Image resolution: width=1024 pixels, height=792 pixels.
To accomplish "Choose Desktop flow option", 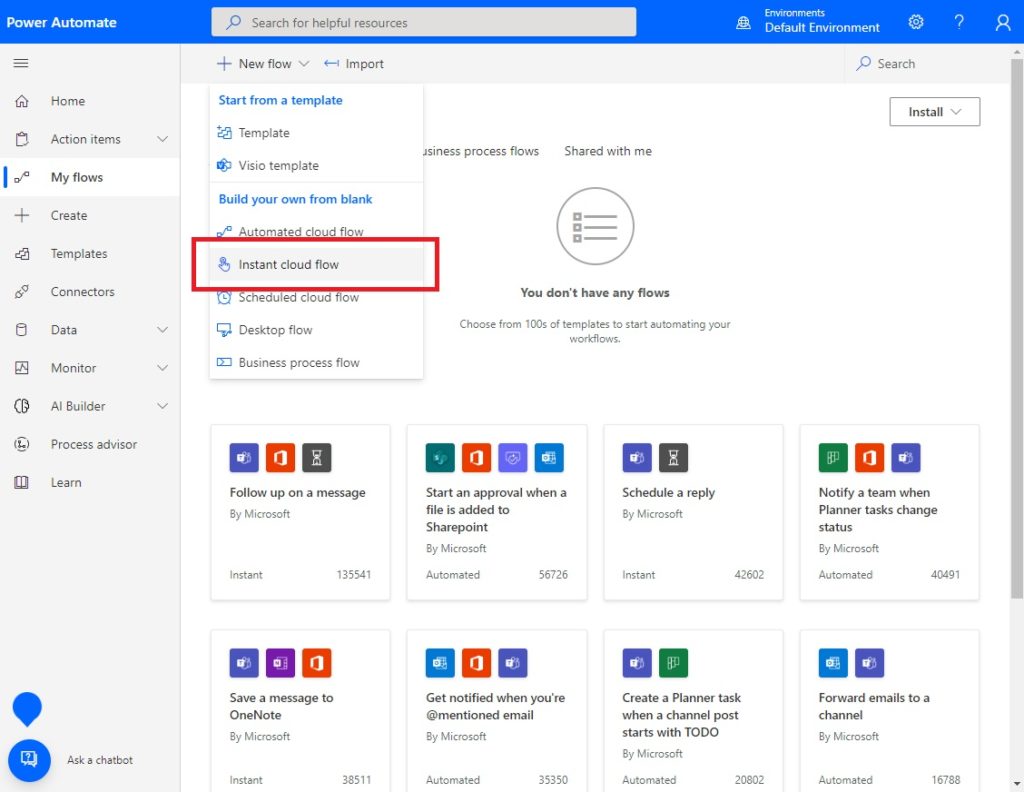I will [316, 330].
